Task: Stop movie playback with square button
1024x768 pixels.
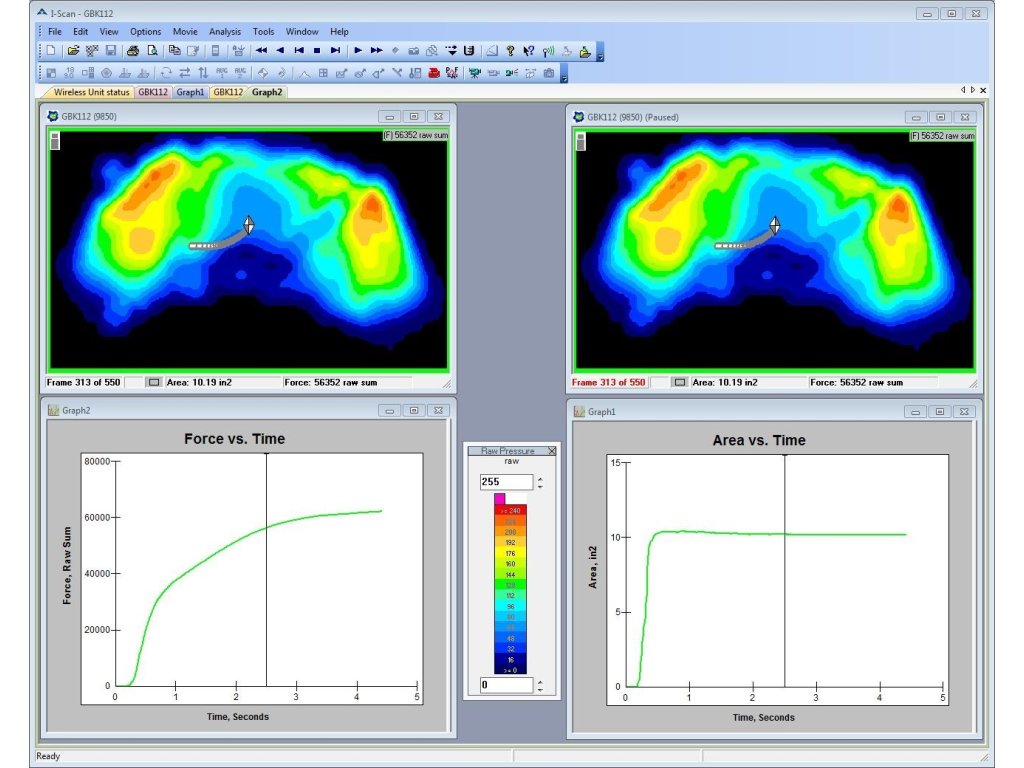Action: pos(317,50)
